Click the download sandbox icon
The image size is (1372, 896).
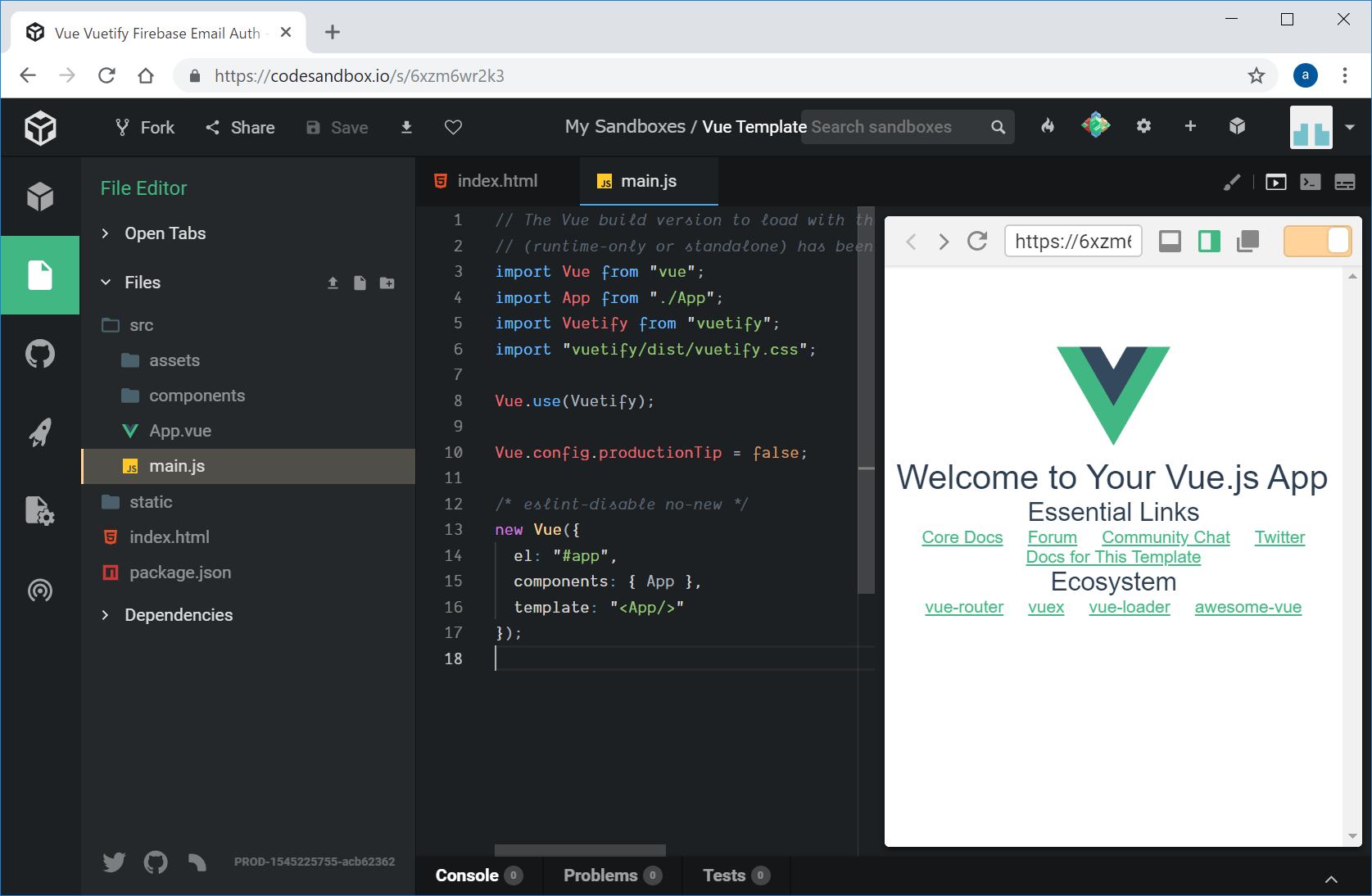click(406, 127)
